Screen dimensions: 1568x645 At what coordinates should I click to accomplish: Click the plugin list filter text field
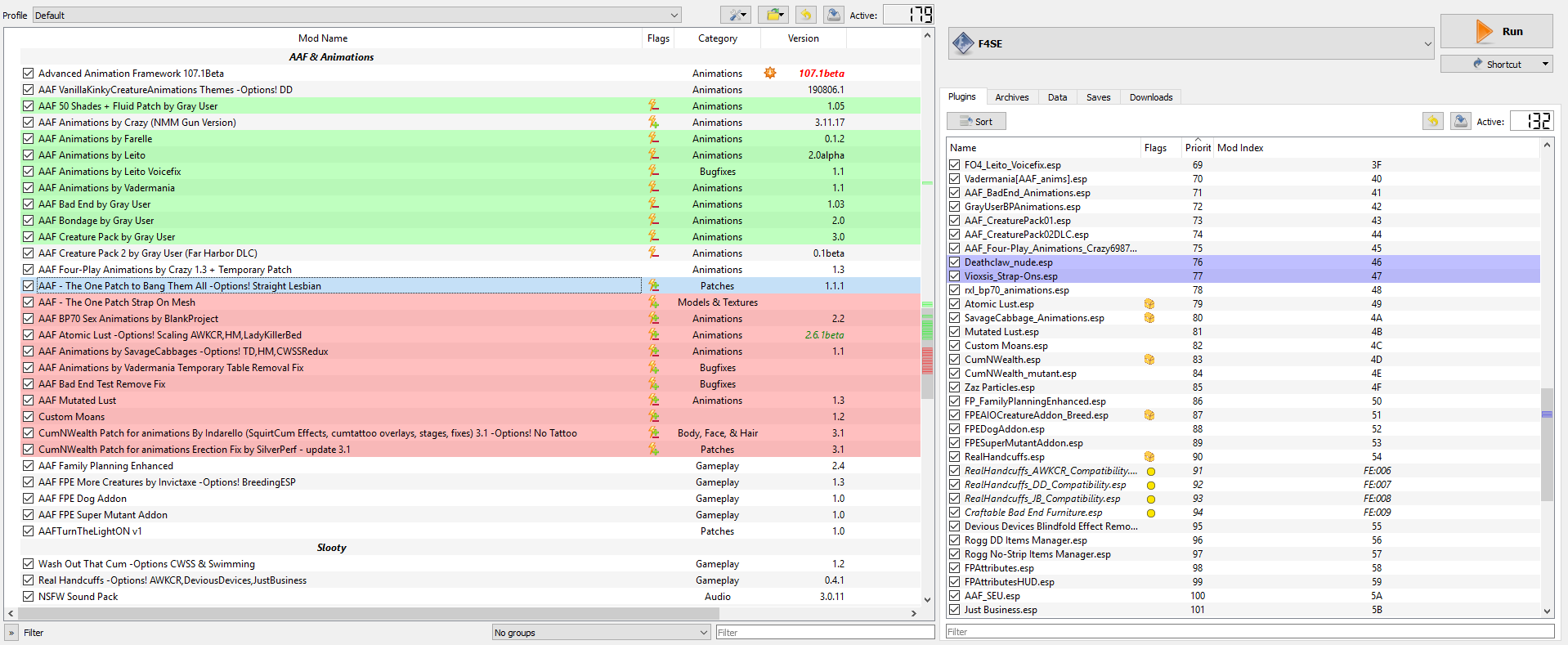click(1250, 631)
